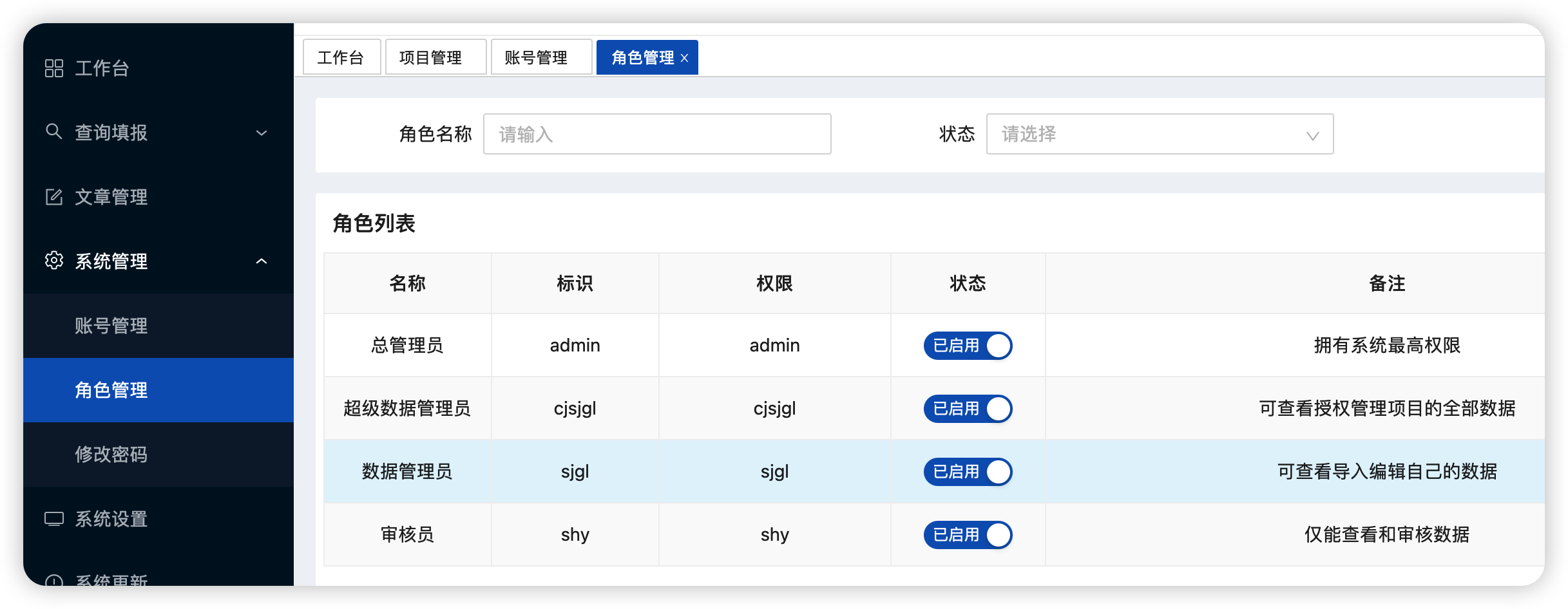This screenshot has height=609, width=1568.
Task: Click the 系统管理 gear icon
Action: tap(54, 261)
